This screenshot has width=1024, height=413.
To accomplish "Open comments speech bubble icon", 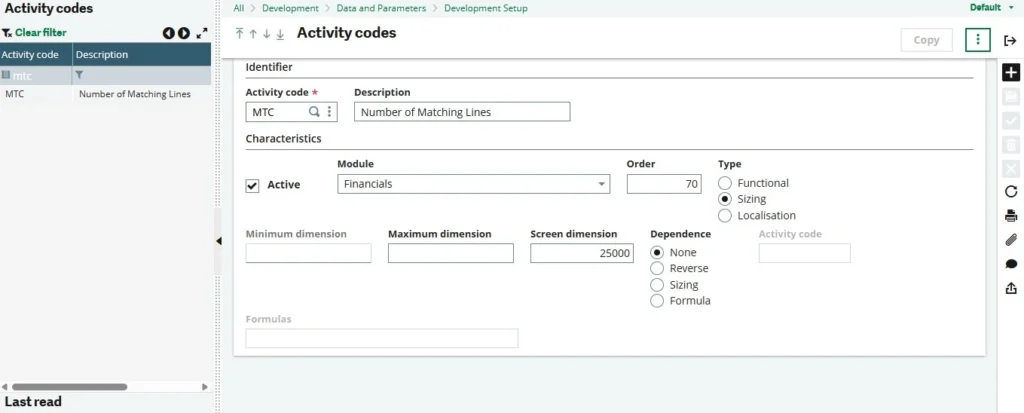I will tap(1011, 264).
